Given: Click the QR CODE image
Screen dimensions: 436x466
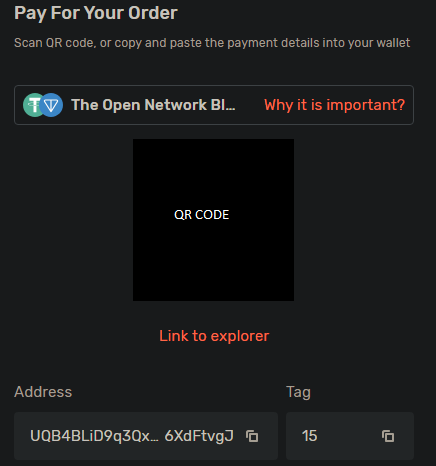Looking at the screenshot, I should (x=213, y=220).
